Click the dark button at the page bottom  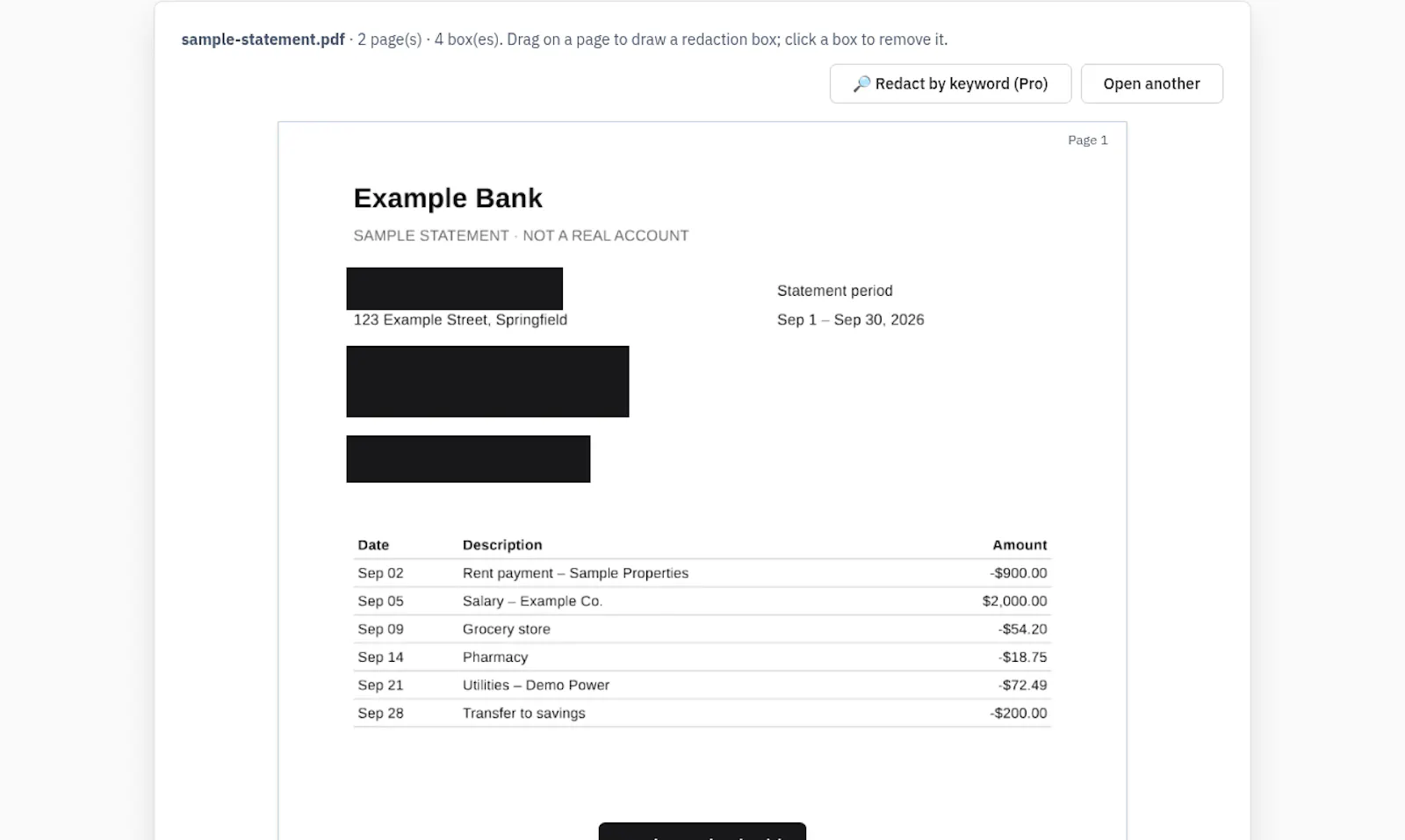[702, 831]
